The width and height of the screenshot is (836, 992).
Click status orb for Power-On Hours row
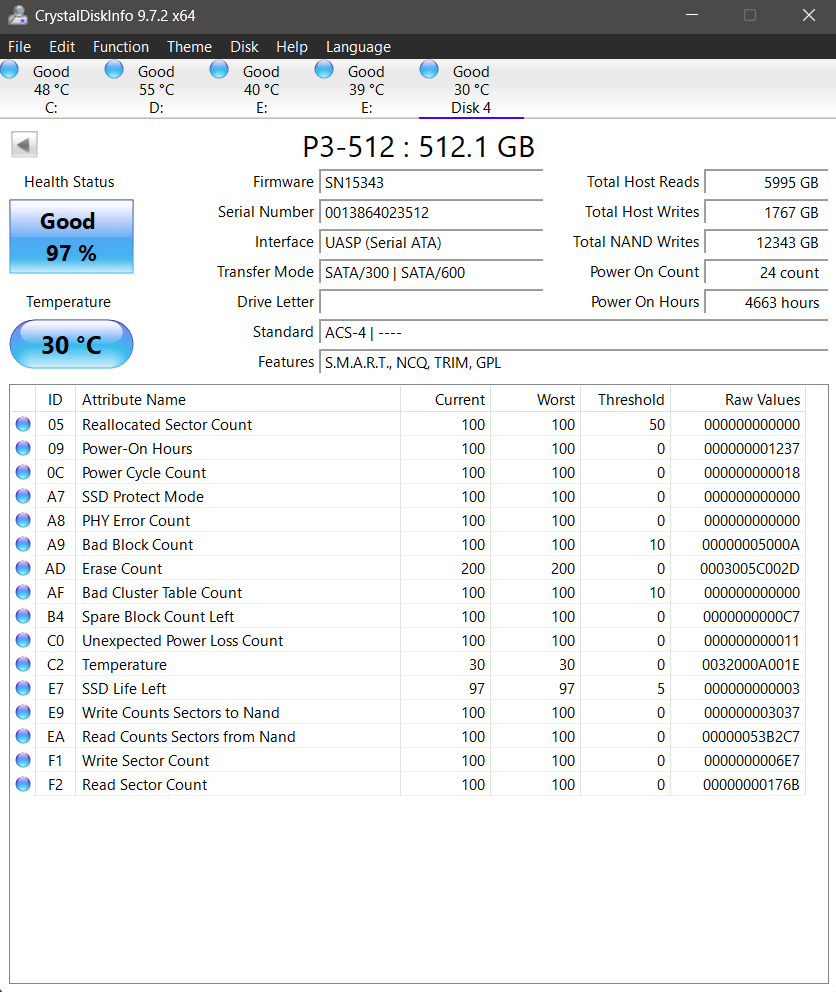[23, 449]
